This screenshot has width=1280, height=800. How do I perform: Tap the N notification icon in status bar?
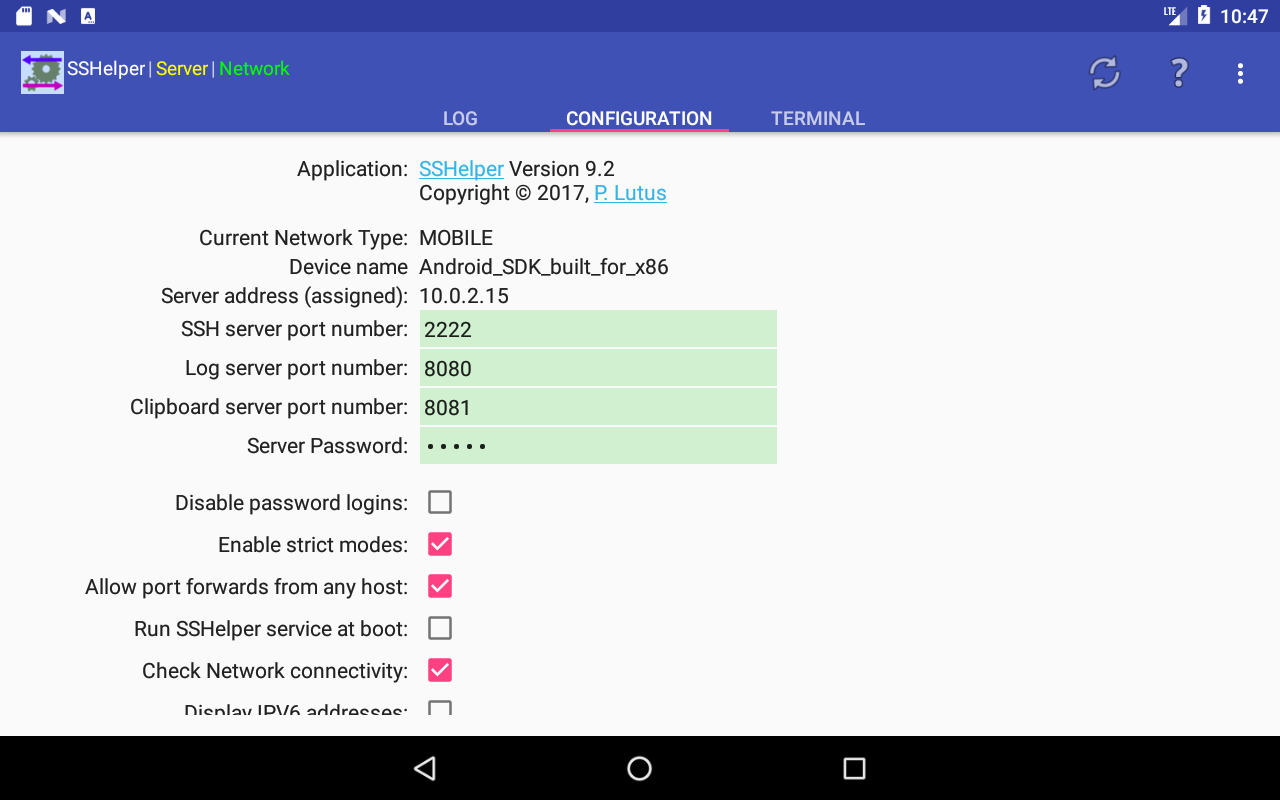click(x=56, y=16)
